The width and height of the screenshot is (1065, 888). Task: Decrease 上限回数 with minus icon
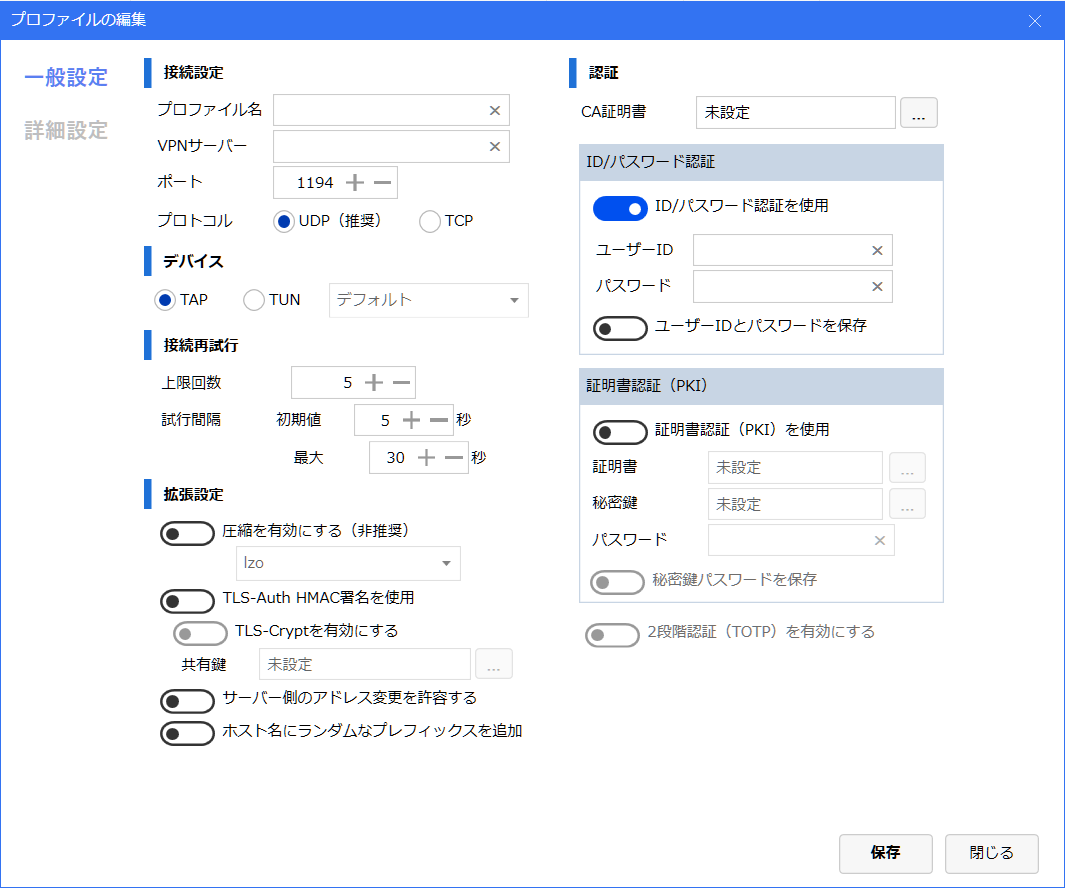pos(401,382)
